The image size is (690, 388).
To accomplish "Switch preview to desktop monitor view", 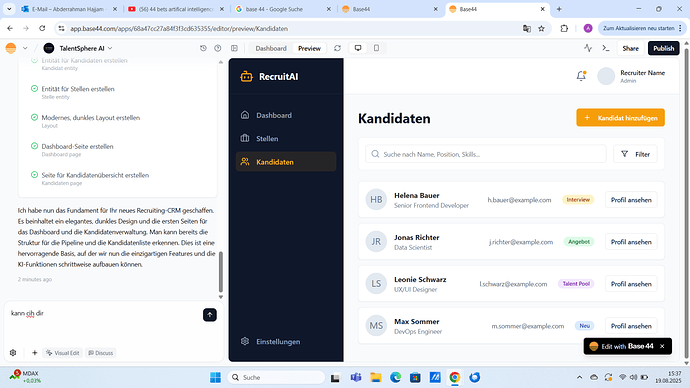I will [358, 48].
